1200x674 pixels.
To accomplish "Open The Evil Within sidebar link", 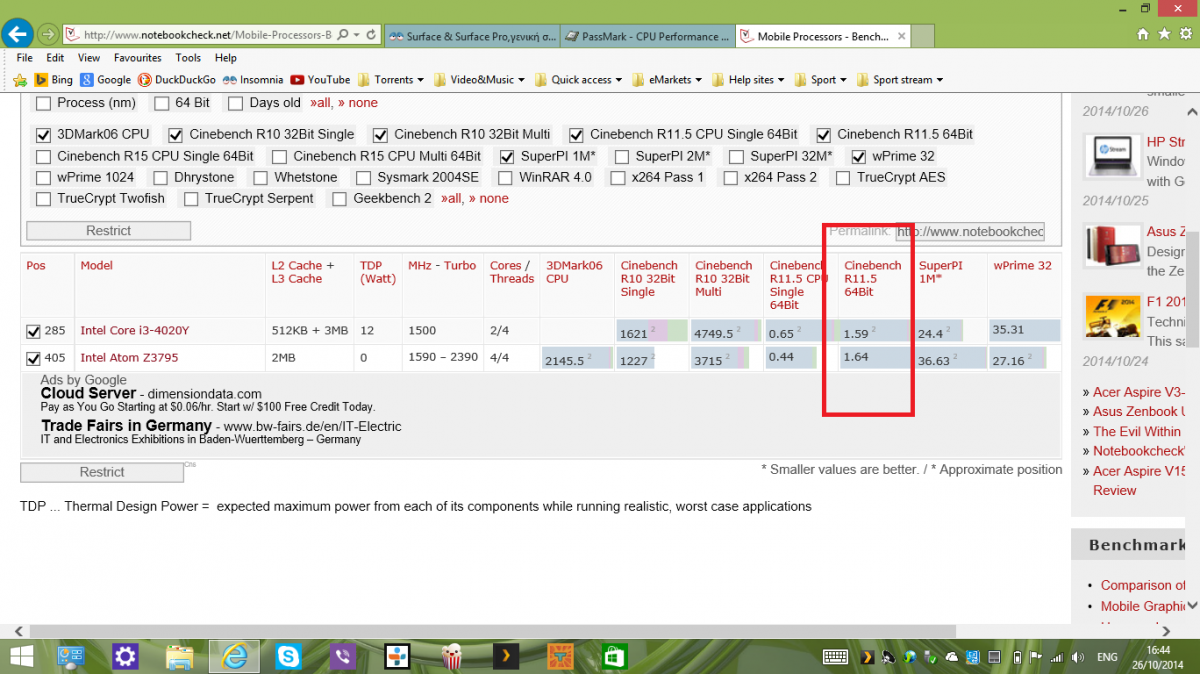I will (1137, 431).
